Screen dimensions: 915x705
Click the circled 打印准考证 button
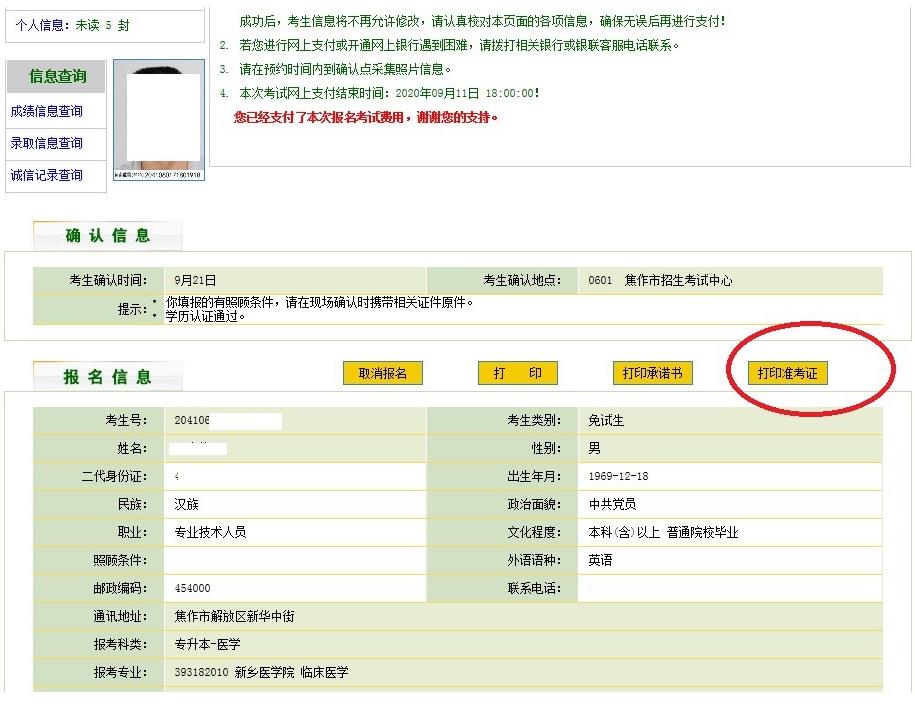[x=788, y=373]
